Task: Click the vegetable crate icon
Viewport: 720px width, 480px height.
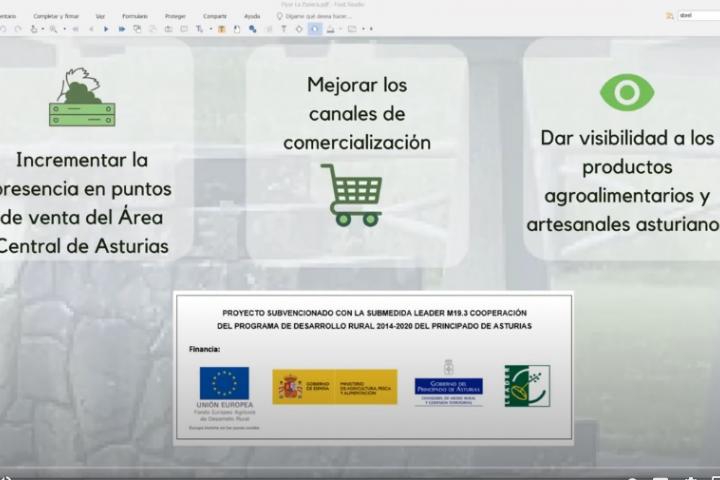Action: (x=82, y=98)
